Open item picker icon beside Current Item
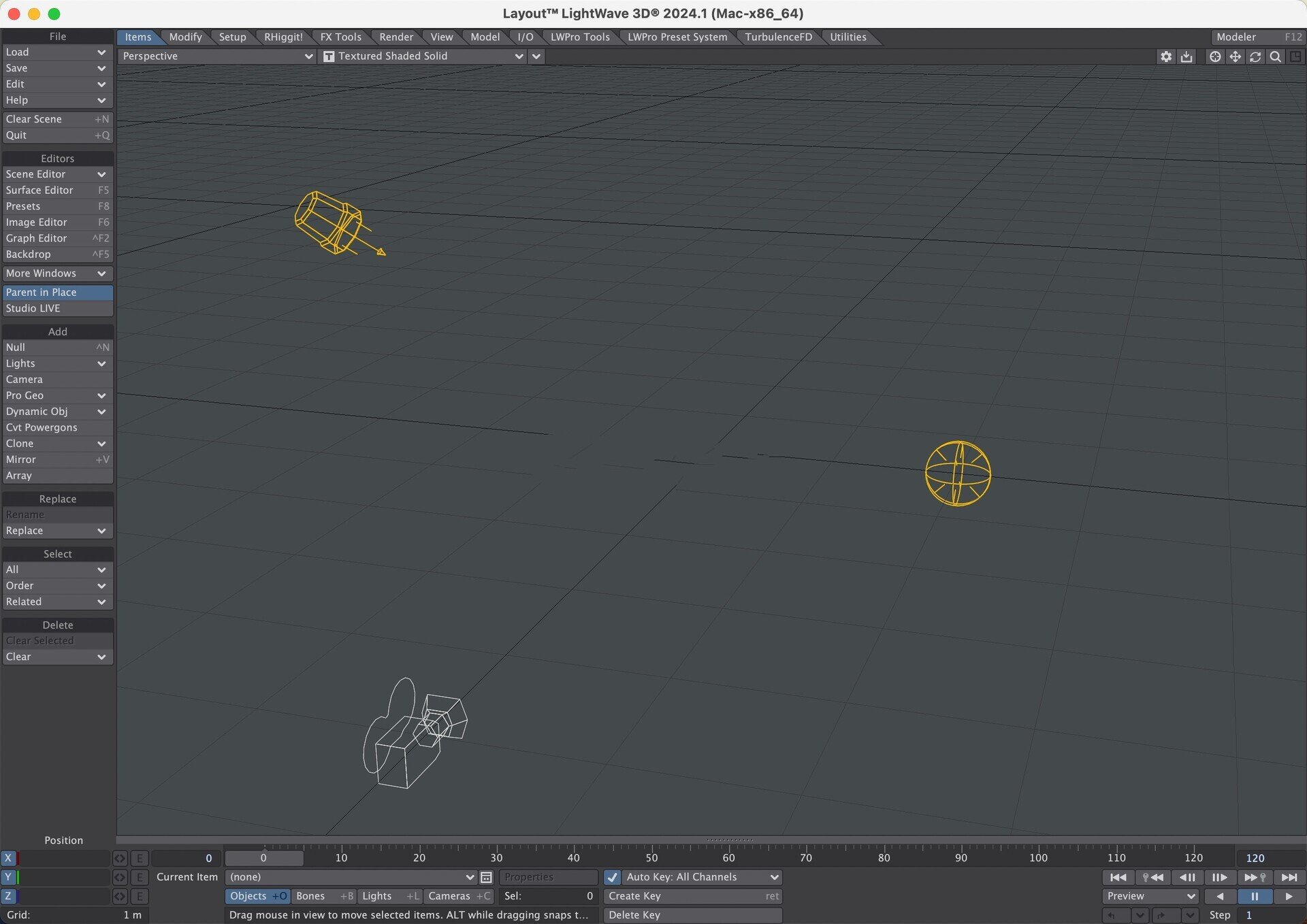The image size is (1307, 924). click(x=486, y=877)
